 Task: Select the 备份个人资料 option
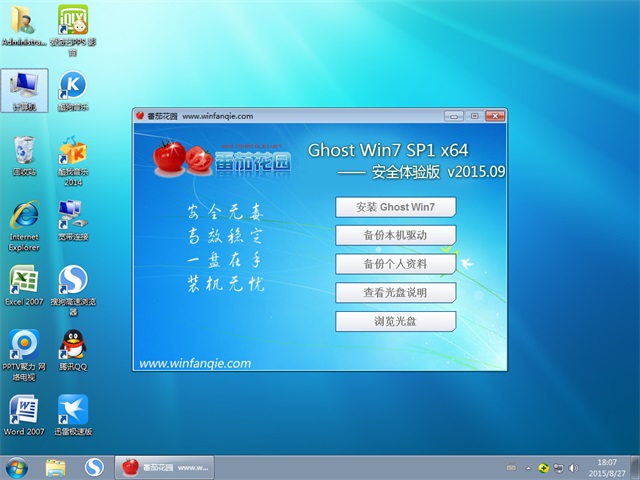coord(395,264)
